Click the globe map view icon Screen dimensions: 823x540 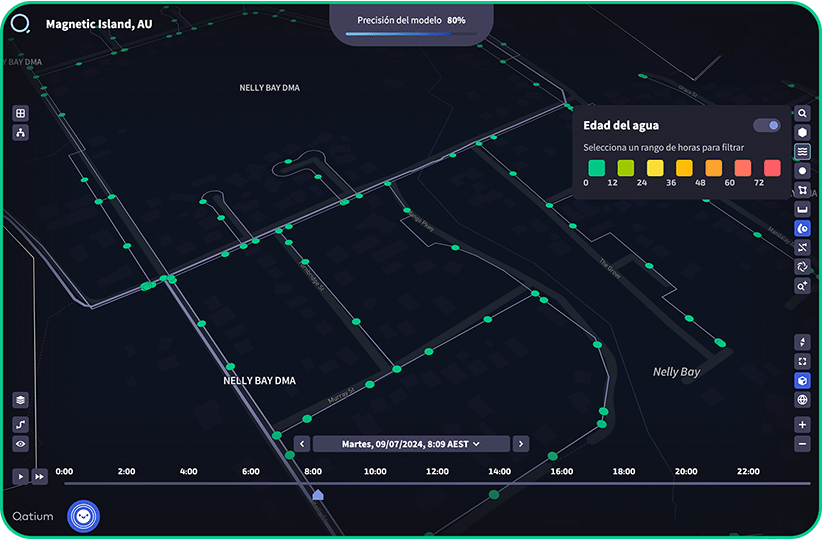point(802,400)
